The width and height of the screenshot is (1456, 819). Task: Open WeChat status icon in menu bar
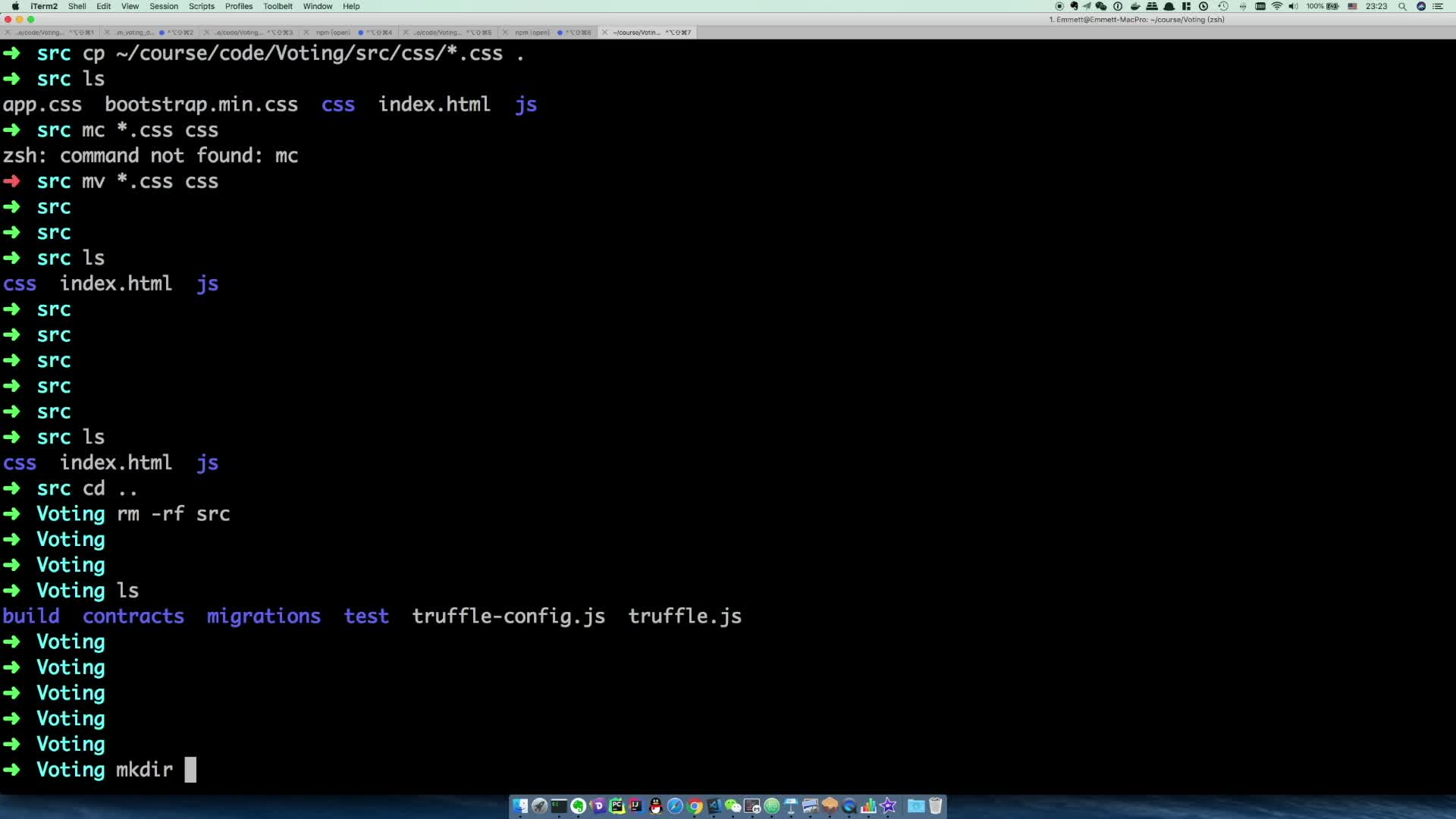coord(1101,6)
